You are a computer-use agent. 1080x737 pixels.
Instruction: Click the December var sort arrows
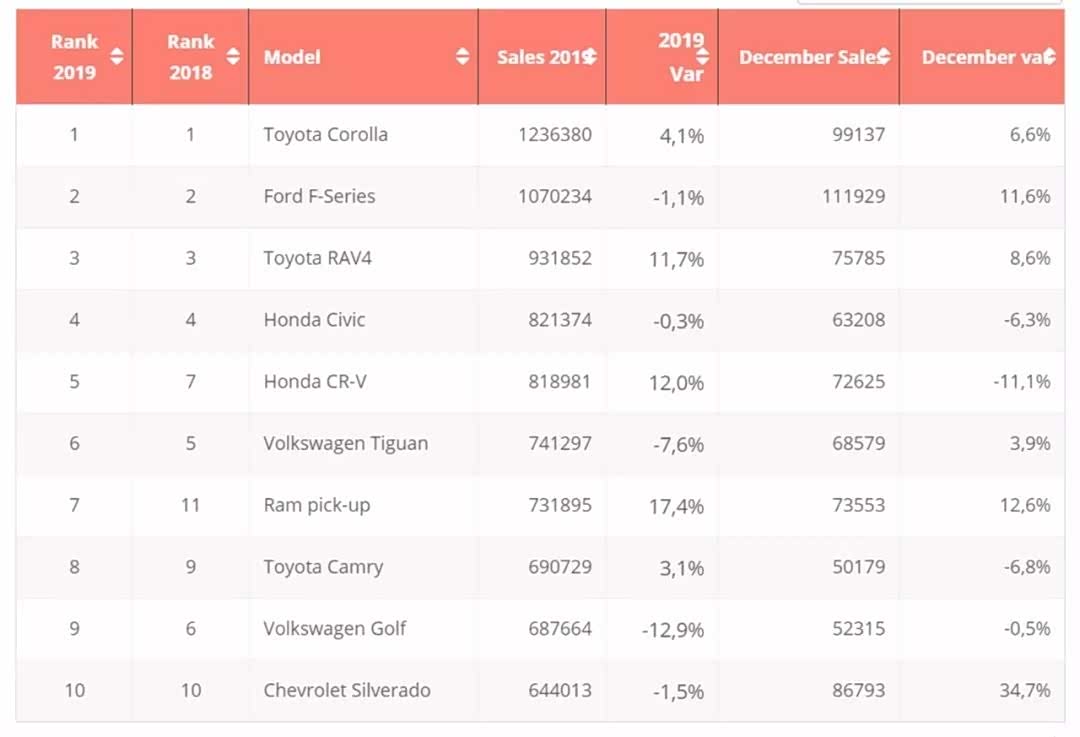pos(1048,57)
